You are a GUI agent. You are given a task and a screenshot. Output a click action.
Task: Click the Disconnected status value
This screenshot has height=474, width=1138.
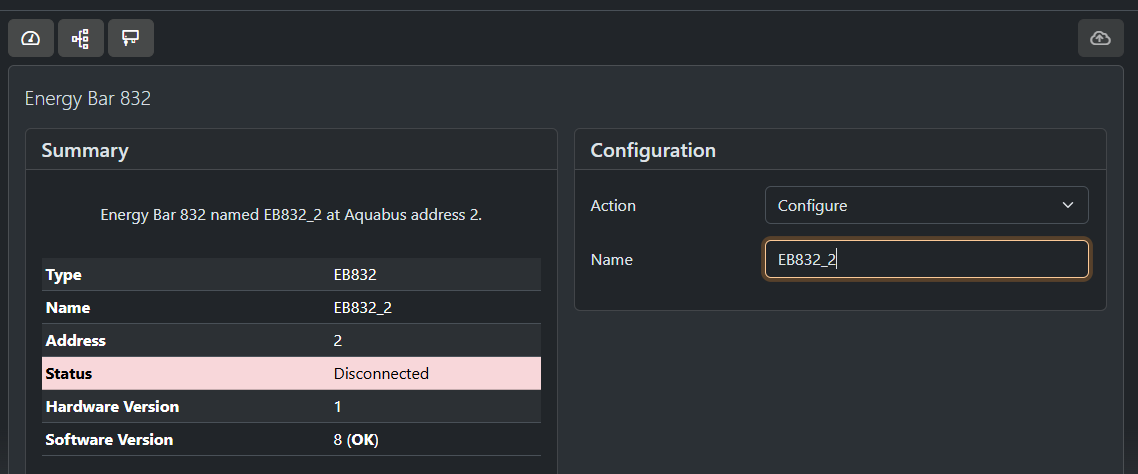(381, 373)
